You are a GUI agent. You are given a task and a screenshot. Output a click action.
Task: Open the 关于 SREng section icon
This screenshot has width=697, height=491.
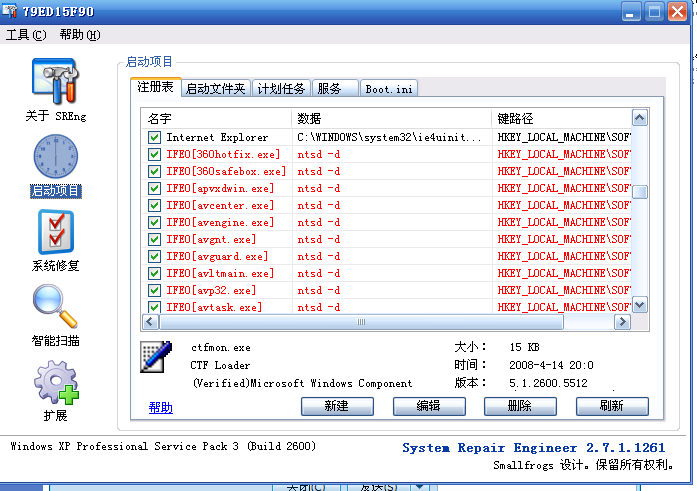(x=56, y=81)
